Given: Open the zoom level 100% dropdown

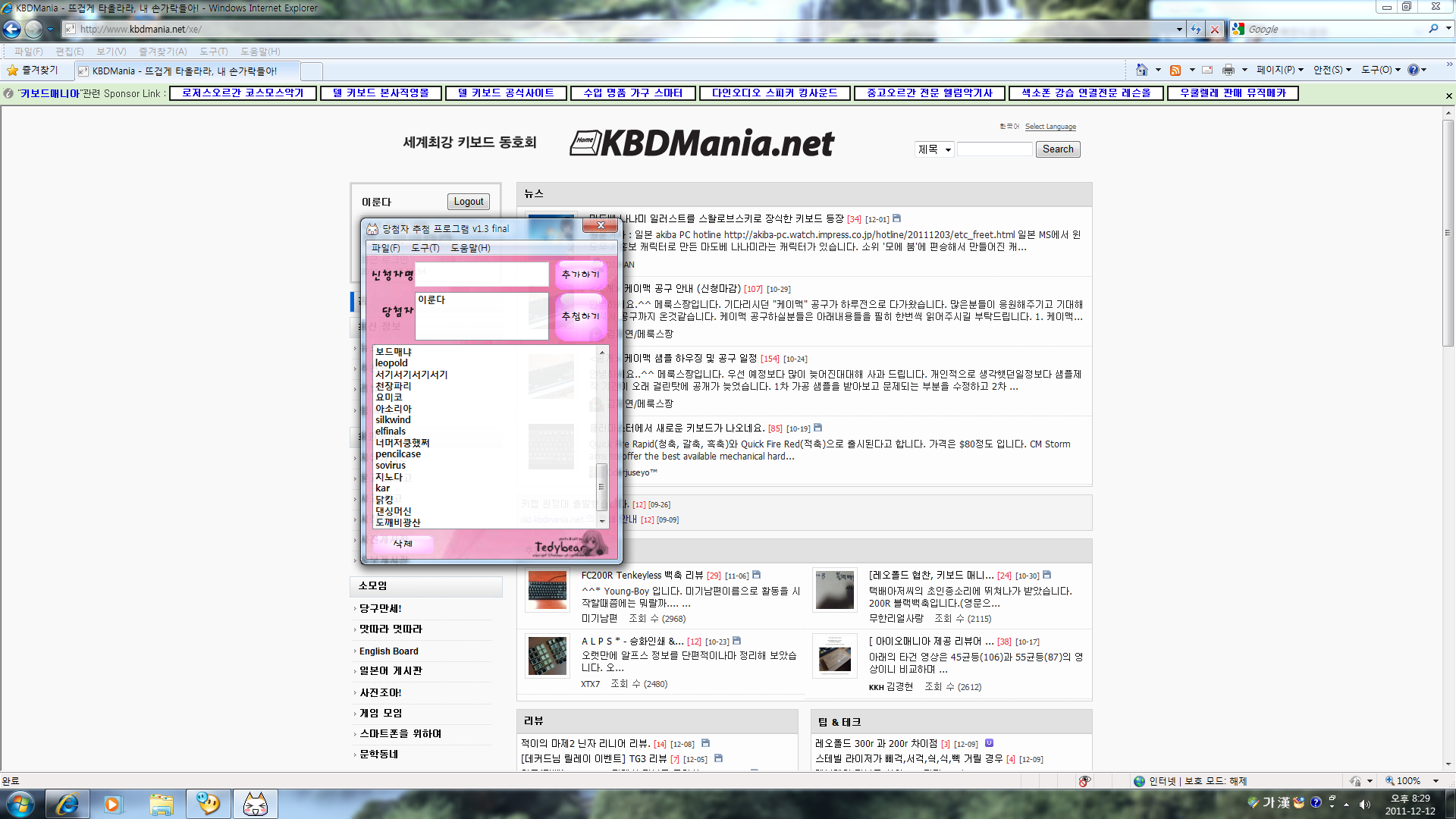Looking at the screenshot, I should click(x=1436, y=781).
